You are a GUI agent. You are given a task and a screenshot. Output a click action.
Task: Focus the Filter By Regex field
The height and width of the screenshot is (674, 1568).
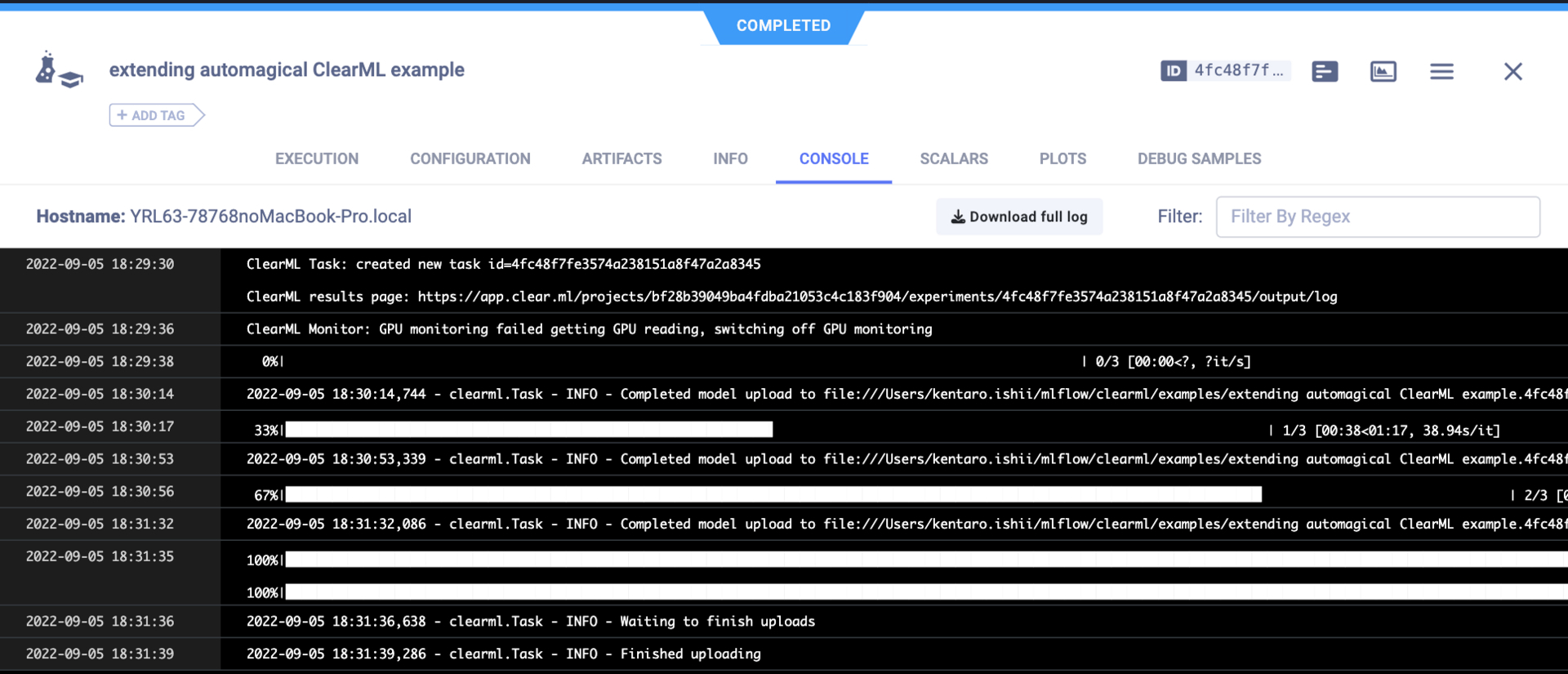tap(1378, 216)
